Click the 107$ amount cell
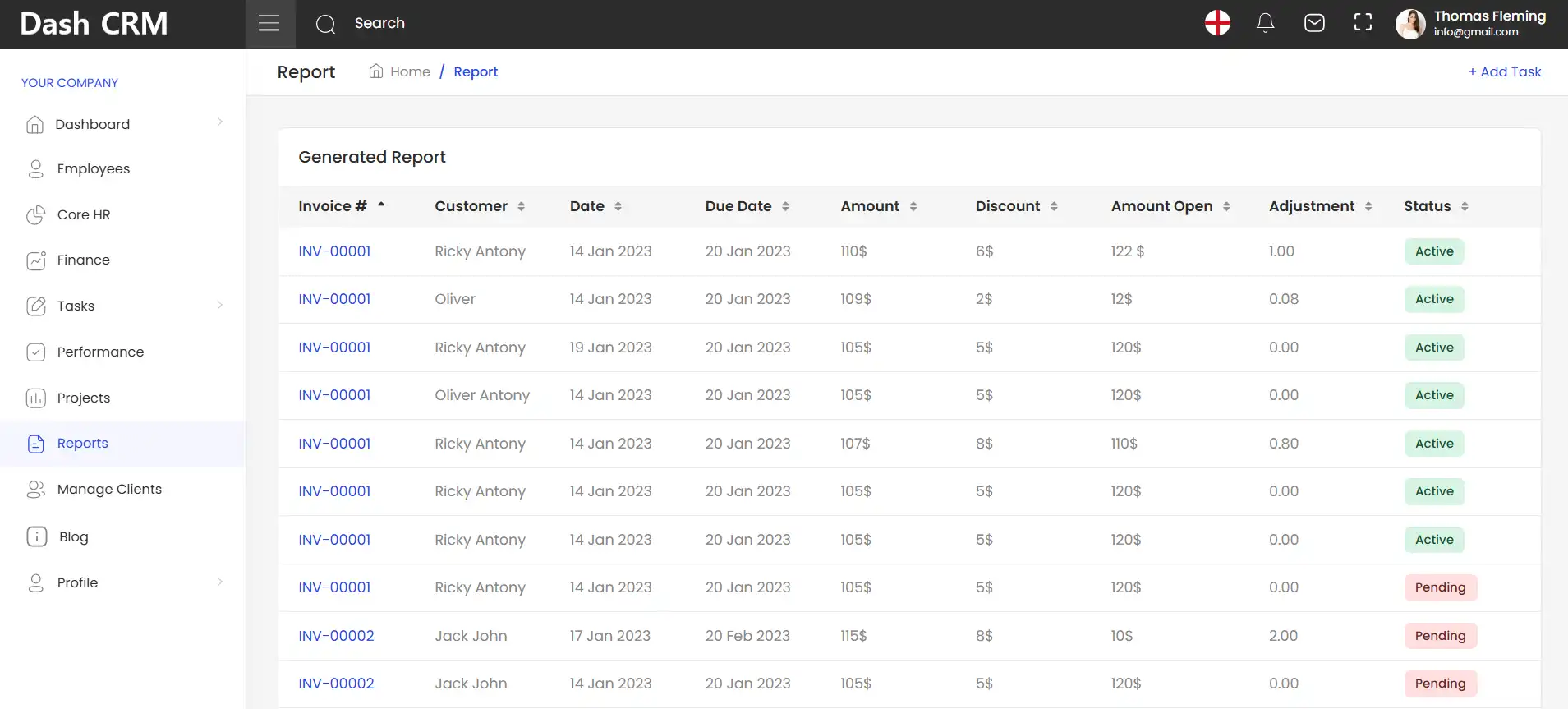The image size is (1568, 709). 855,444
